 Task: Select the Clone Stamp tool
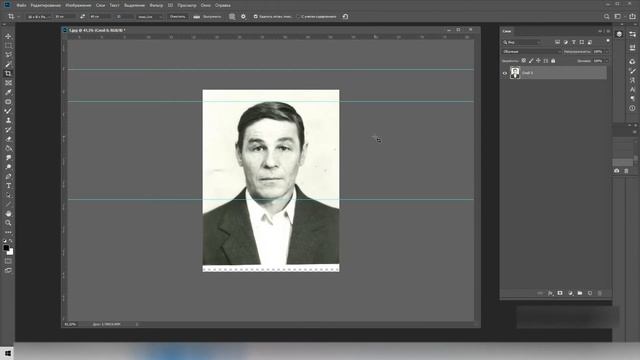pyautogui.click(x=8, y=120)
